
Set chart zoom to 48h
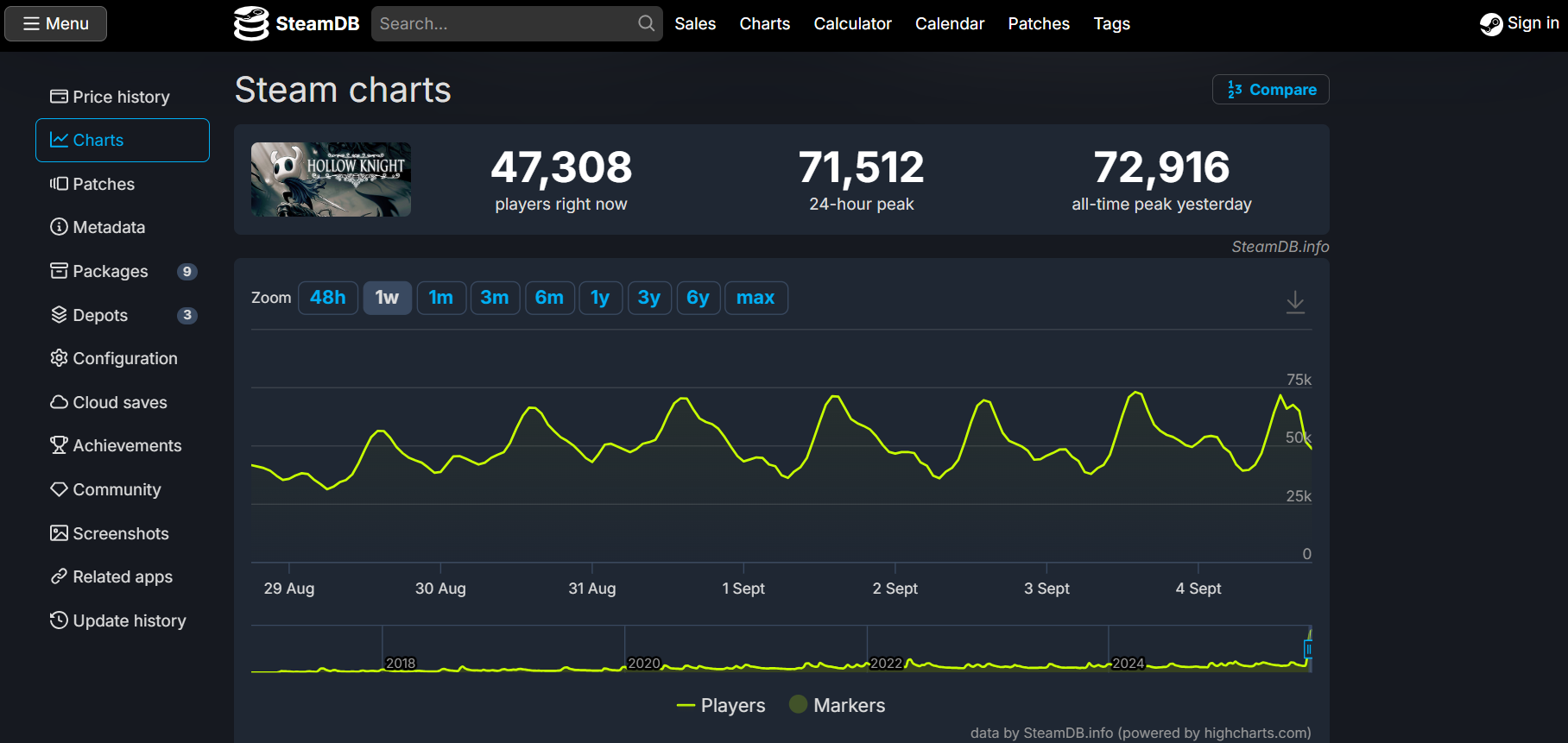click(328, 298)
